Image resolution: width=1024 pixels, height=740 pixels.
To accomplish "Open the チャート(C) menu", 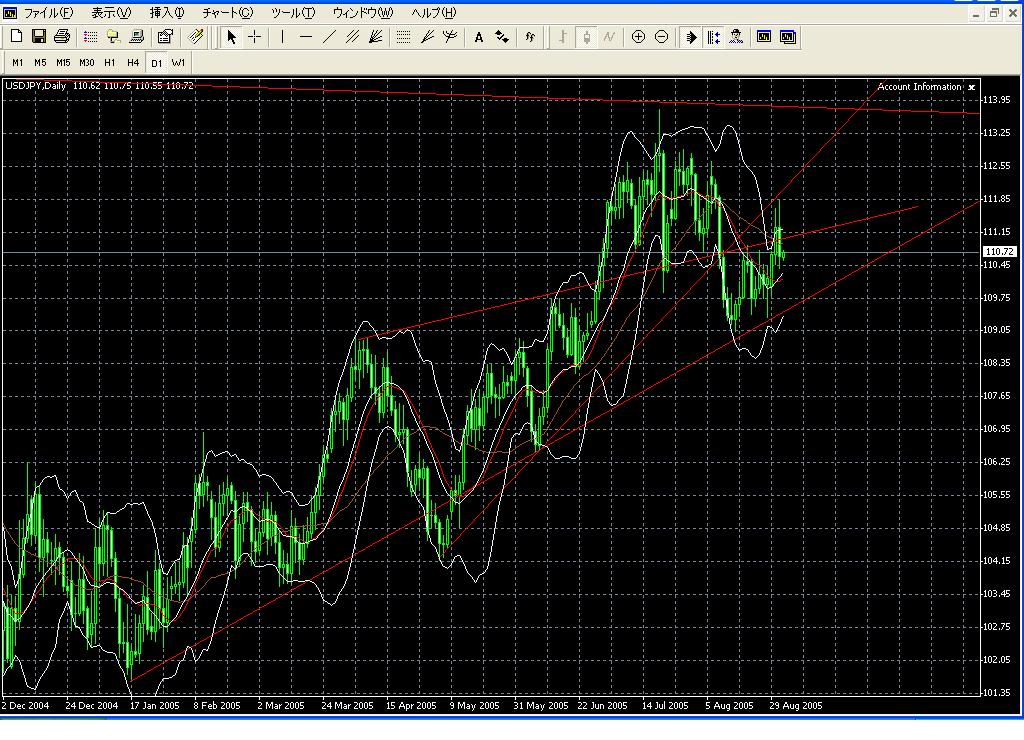I will [x=227, y=13].
